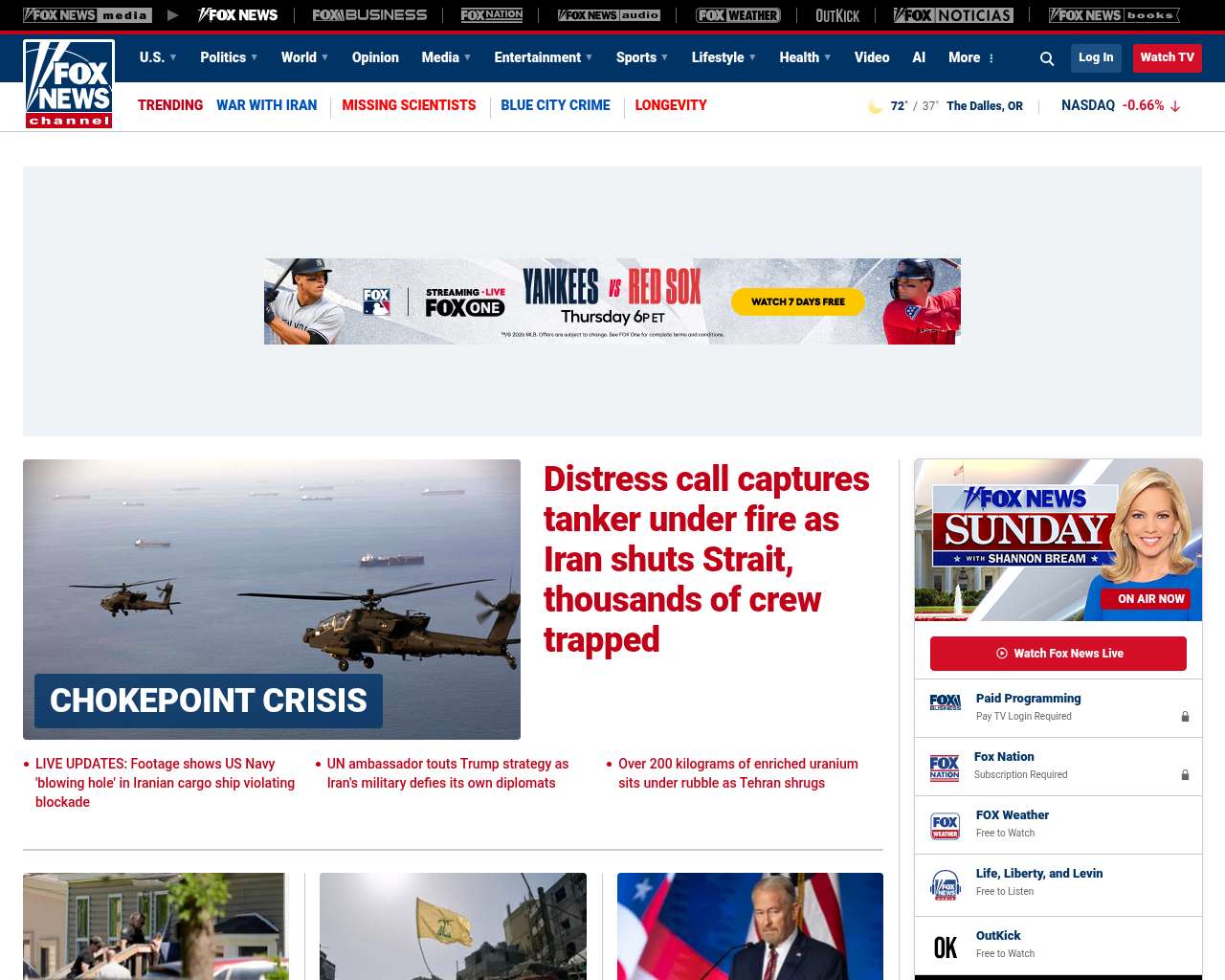Click the Fox News Radio icon beside Levin
This screenshot has width=1225, height=980.
946,885
